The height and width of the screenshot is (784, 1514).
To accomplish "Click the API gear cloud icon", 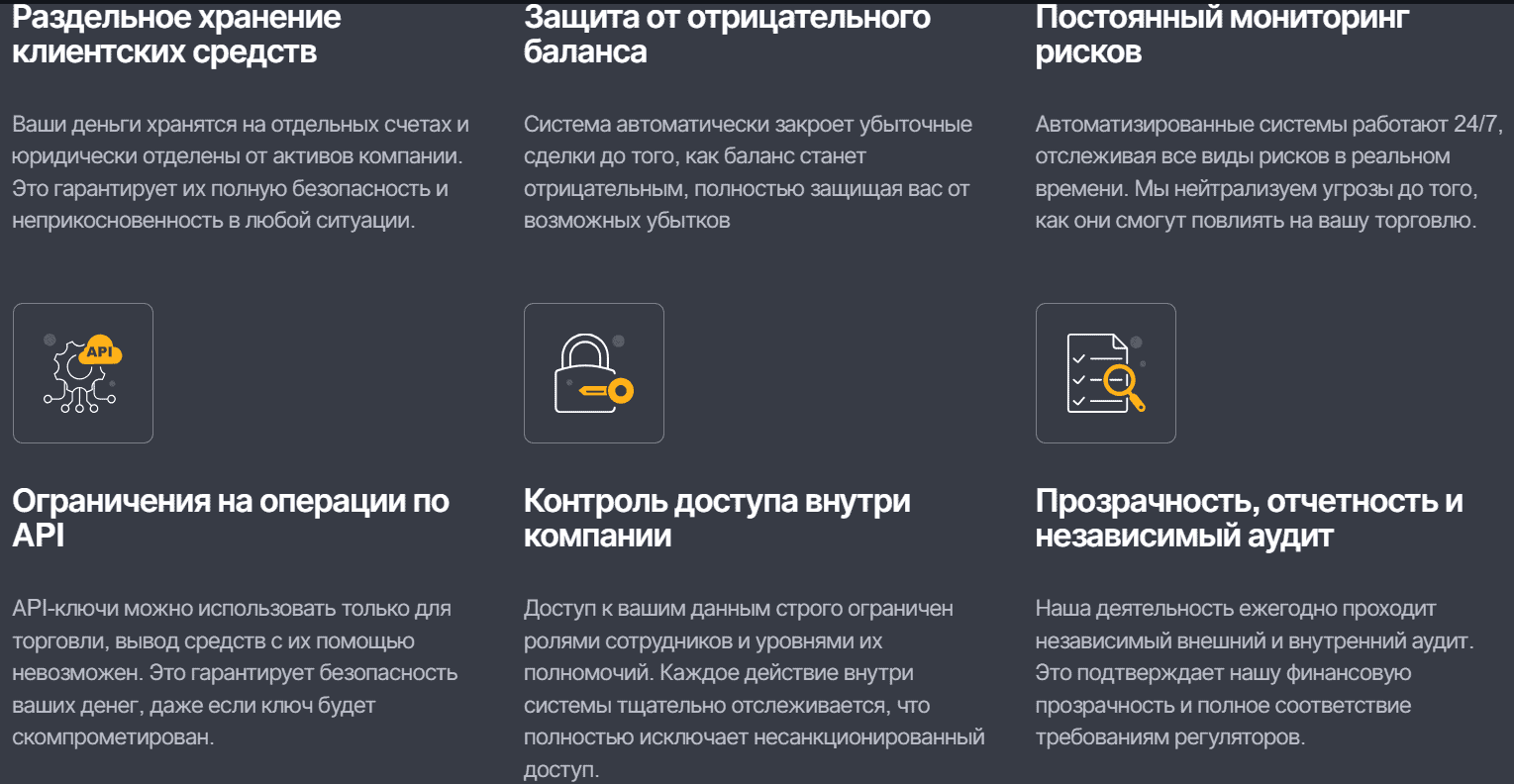I will tap(83, 373).
